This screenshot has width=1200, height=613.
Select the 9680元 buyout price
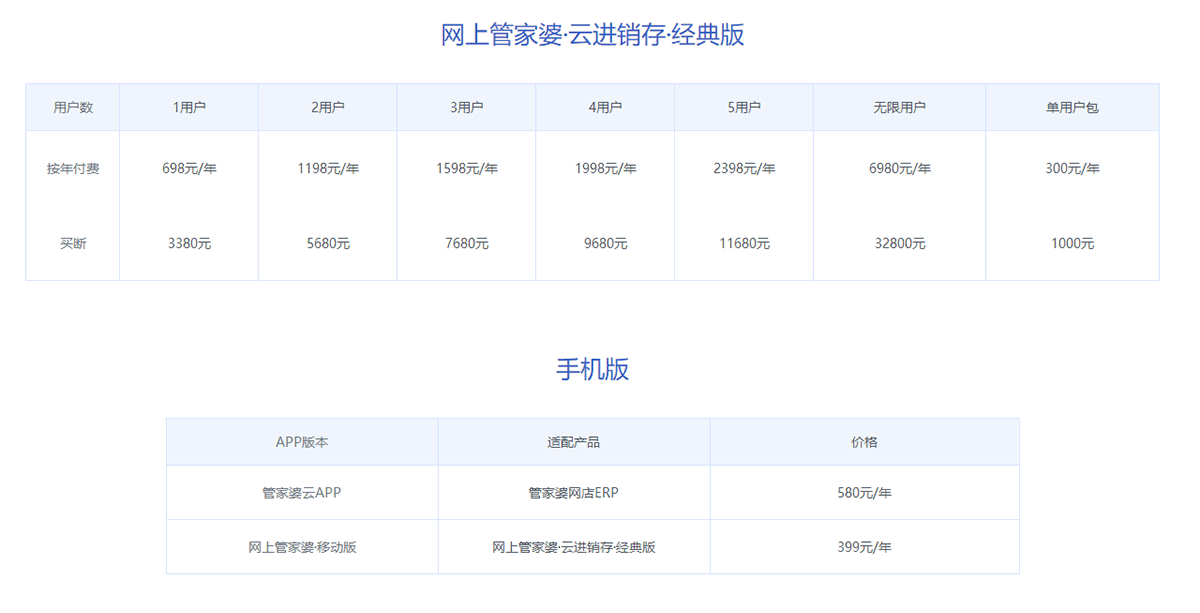point(605,243)
